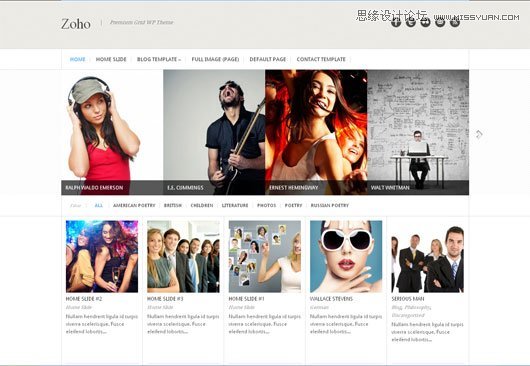Viewport: 530px width, 366px height.
Task: Open the Twitter social icon in header
Action: coord(411,23)
